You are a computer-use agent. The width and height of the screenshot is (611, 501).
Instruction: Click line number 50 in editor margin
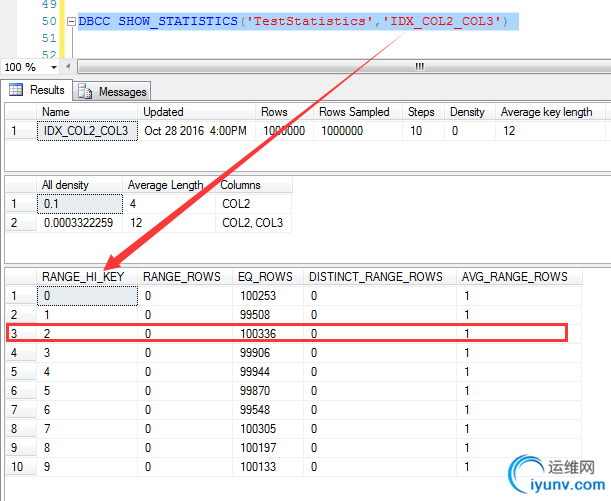pos(49,21)
